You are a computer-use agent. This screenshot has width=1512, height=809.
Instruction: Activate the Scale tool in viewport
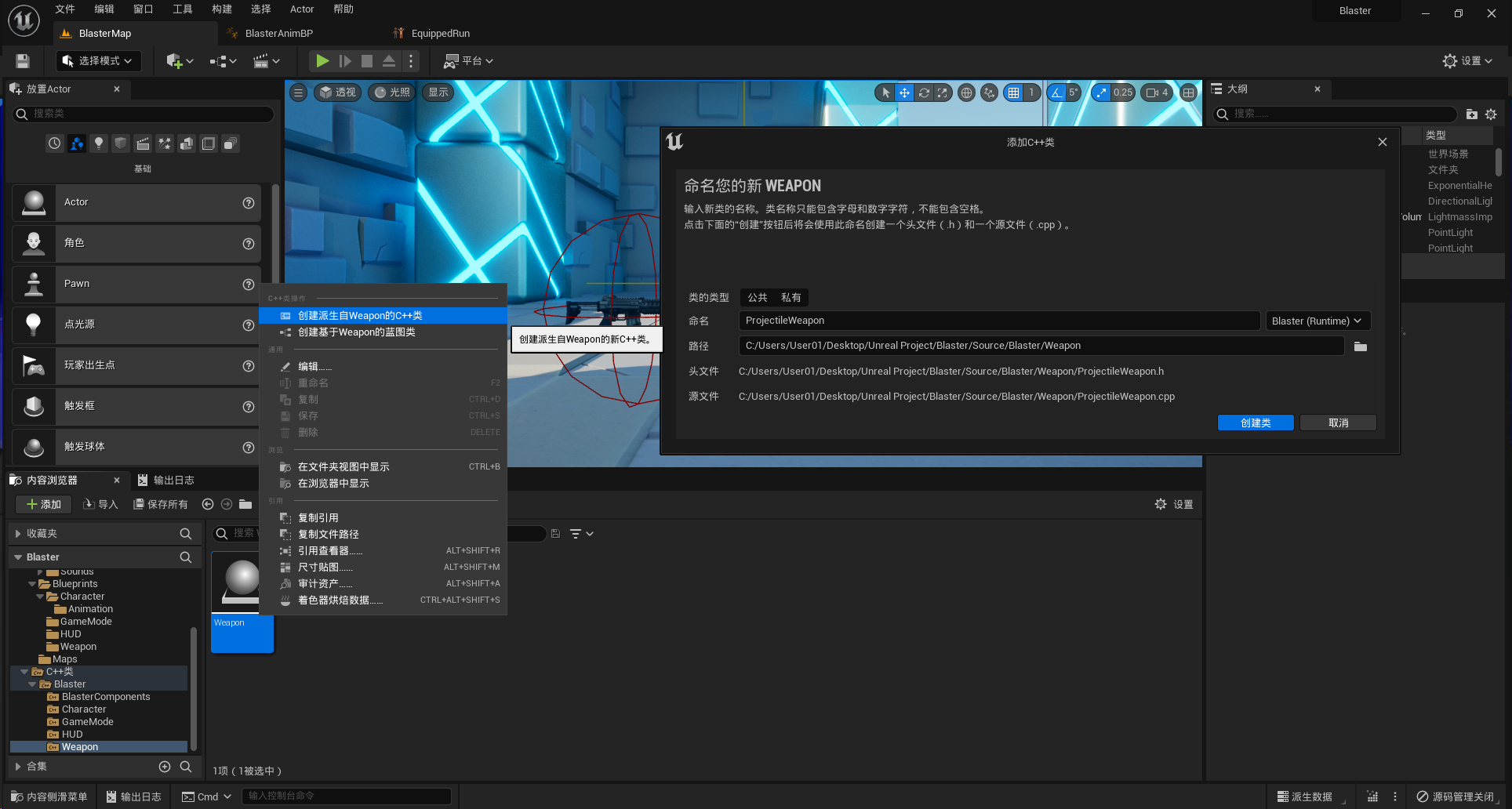(943, 93)
